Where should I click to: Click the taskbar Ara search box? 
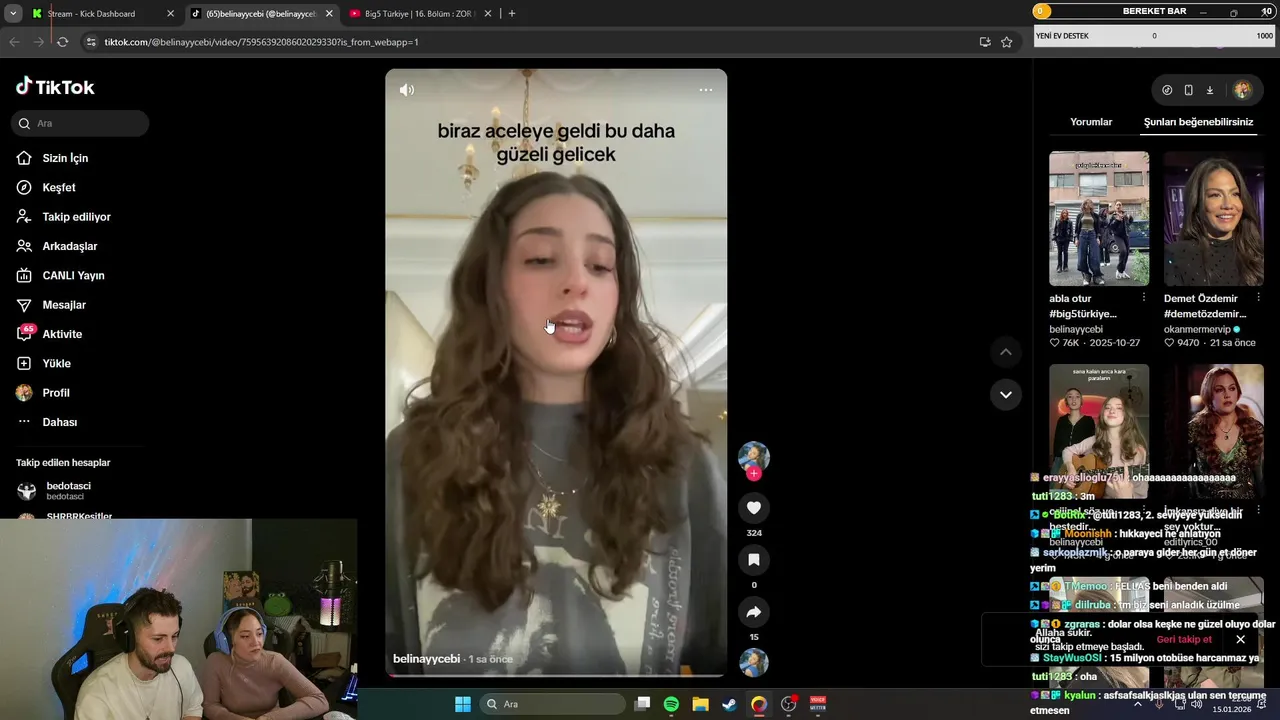point(552,704)
